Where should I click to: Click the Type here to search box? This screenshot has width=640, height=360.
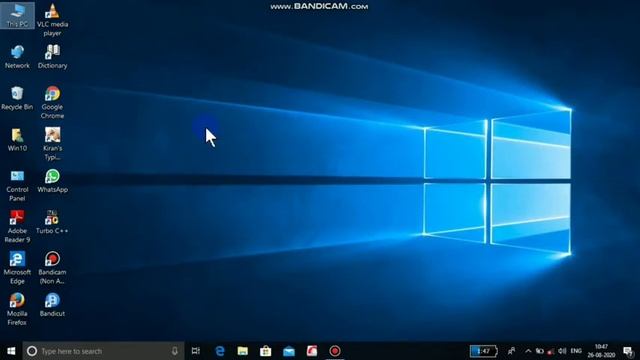point(103,351)
